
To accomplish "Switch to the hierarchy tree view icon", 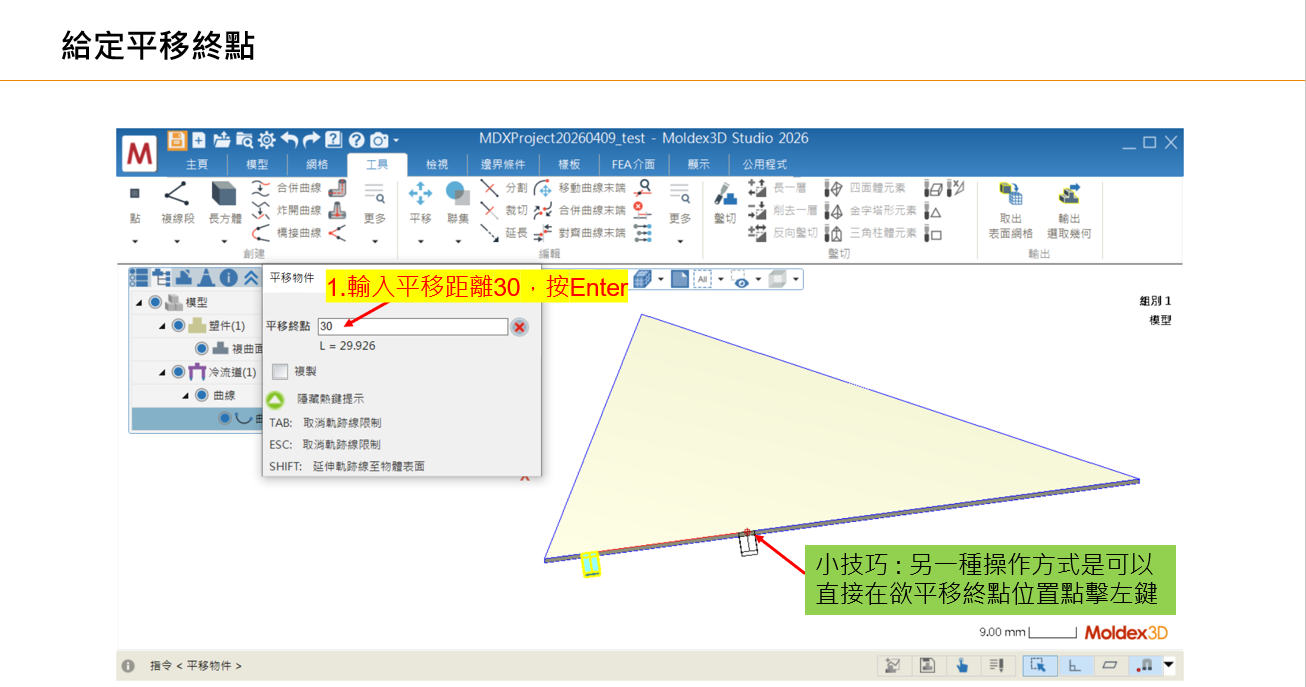I will [x=160, y=278].
